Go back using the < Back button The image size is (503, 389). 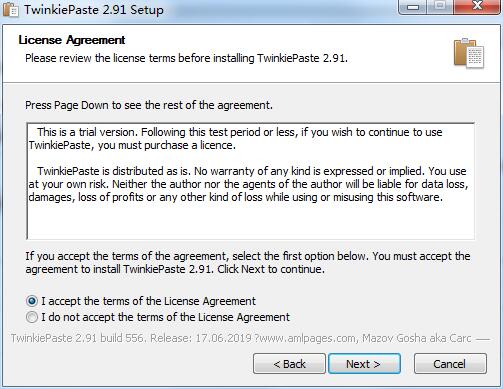coord(289,364)
